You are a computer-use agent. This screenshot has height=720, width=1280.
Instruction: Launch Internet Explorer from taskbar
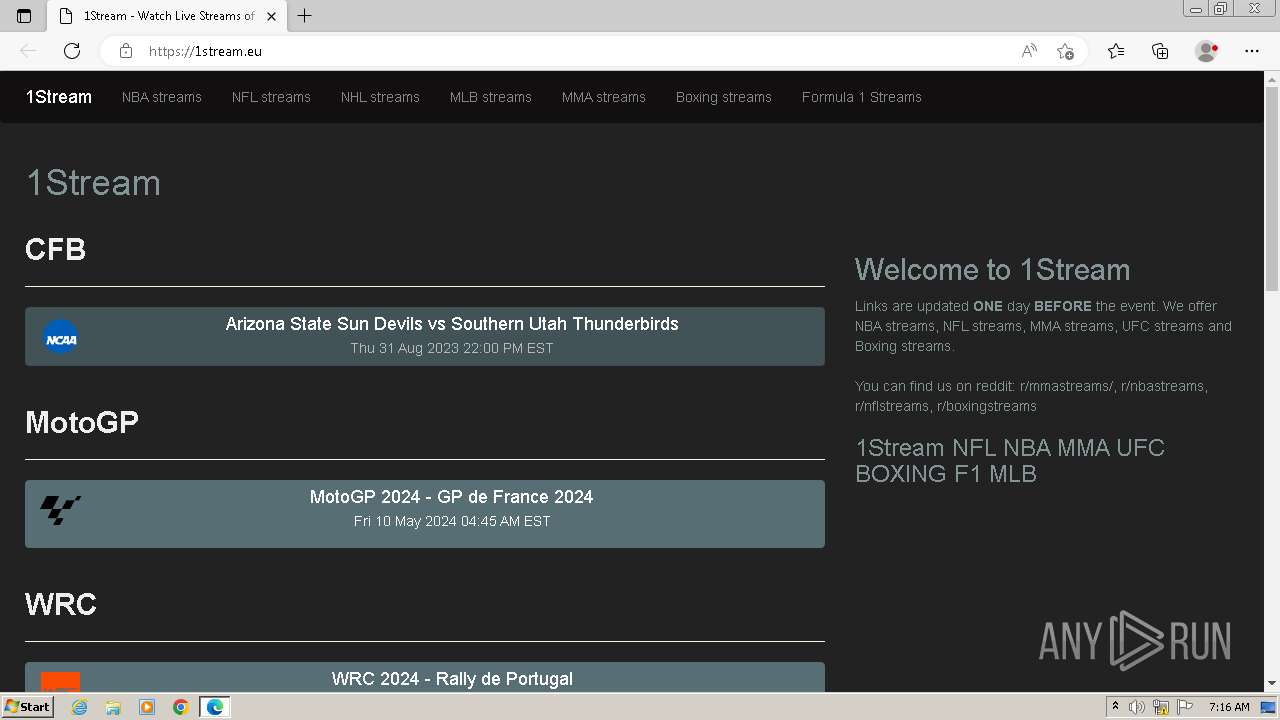(80, 707)
